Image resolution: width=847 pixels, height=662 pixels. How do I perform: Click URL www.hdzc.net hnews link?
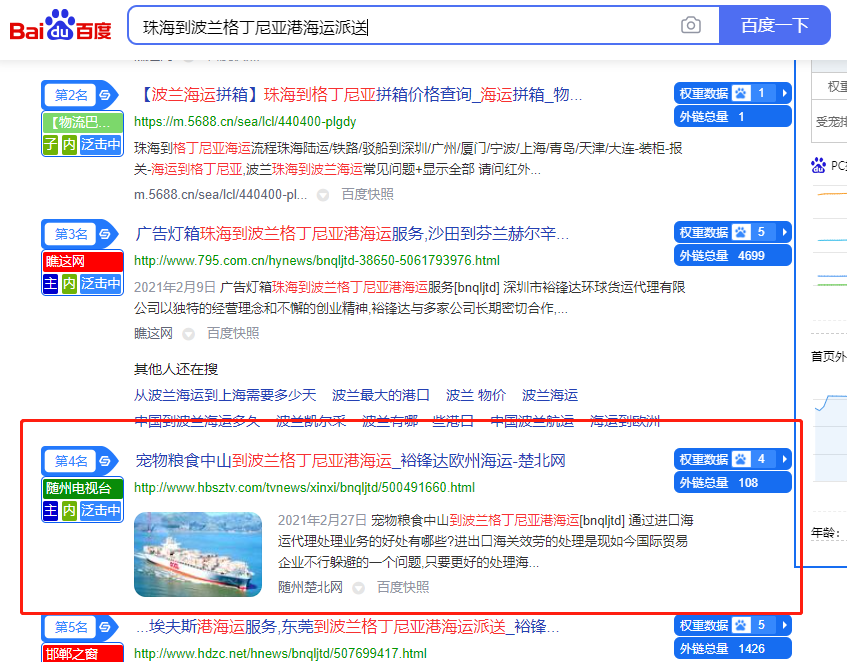pyautogui.click(x=280, y=654)
